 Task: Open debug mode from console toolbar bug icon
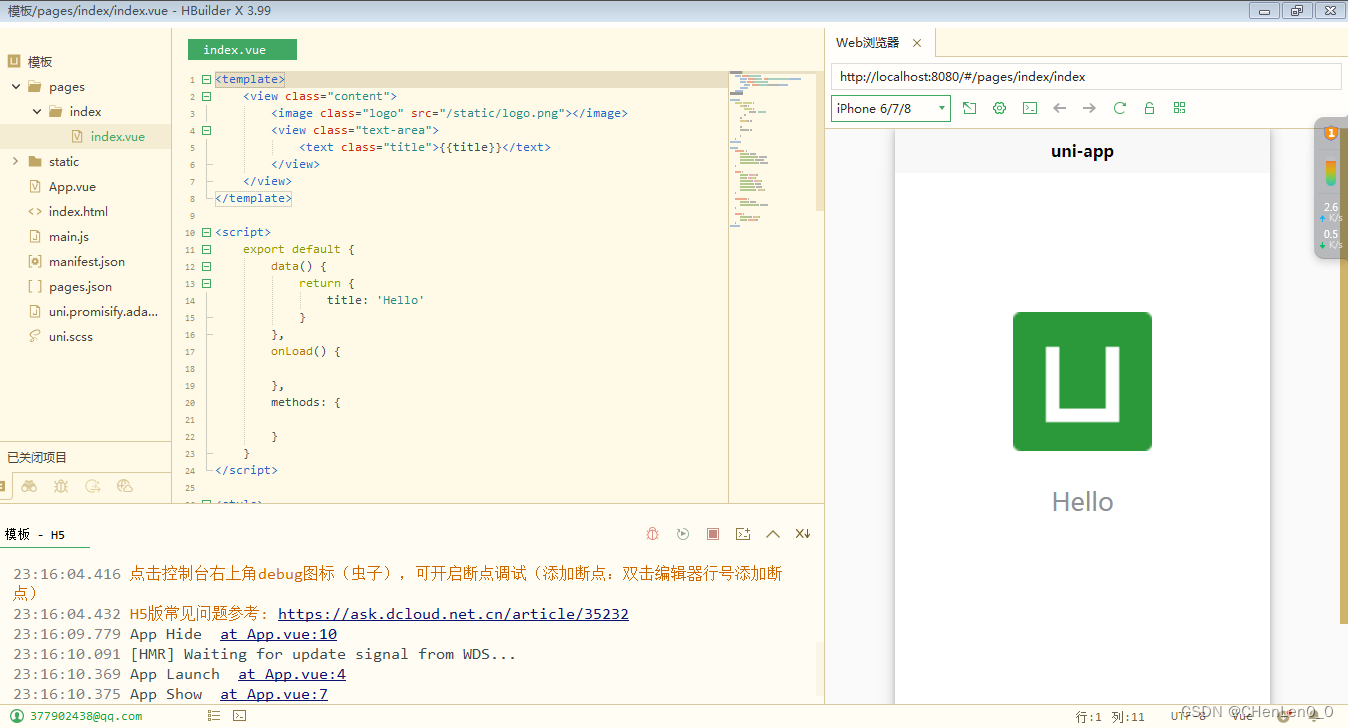[x=652, y=533]
